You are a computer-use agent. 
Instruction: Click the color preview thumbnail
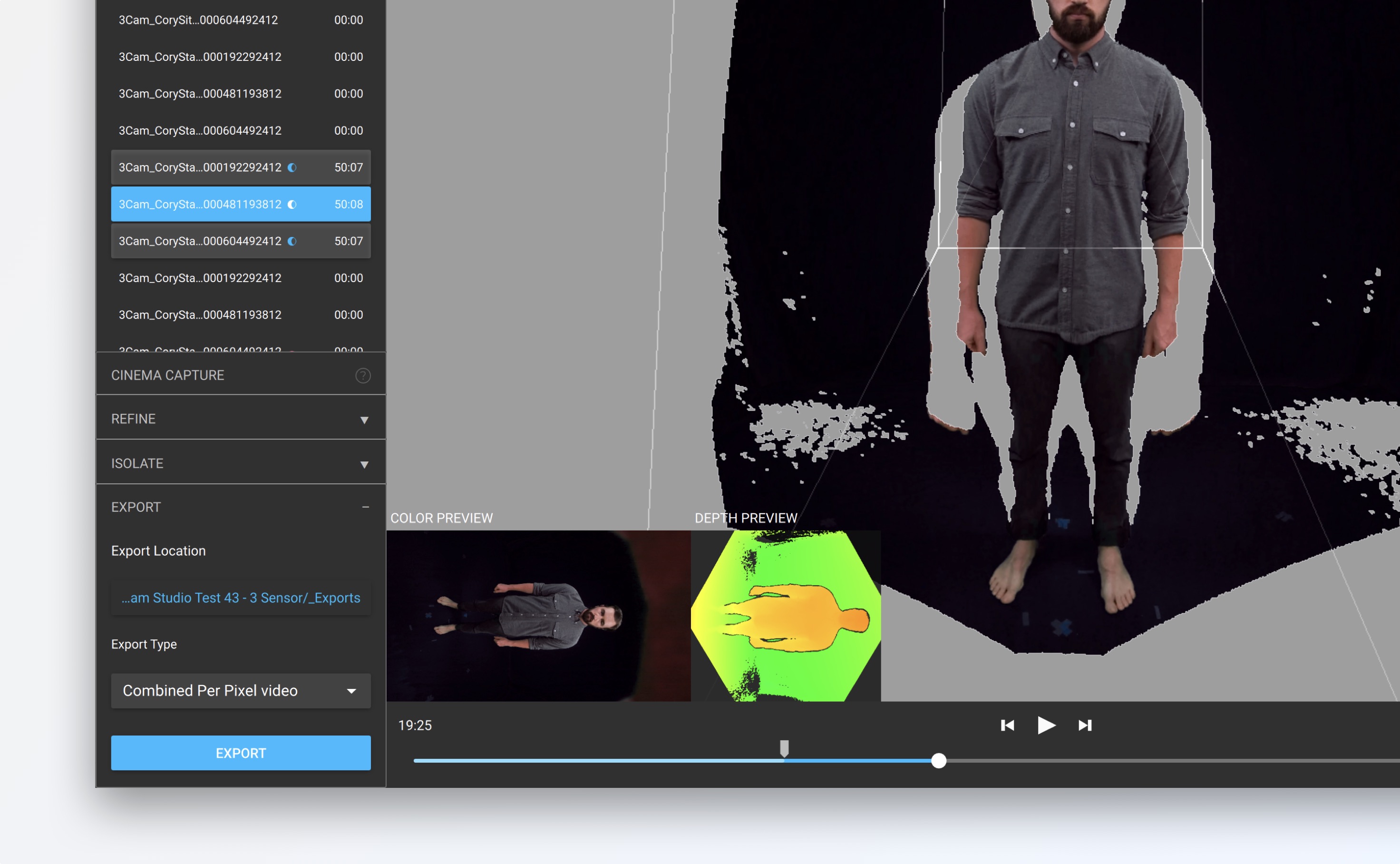(538, 616)
